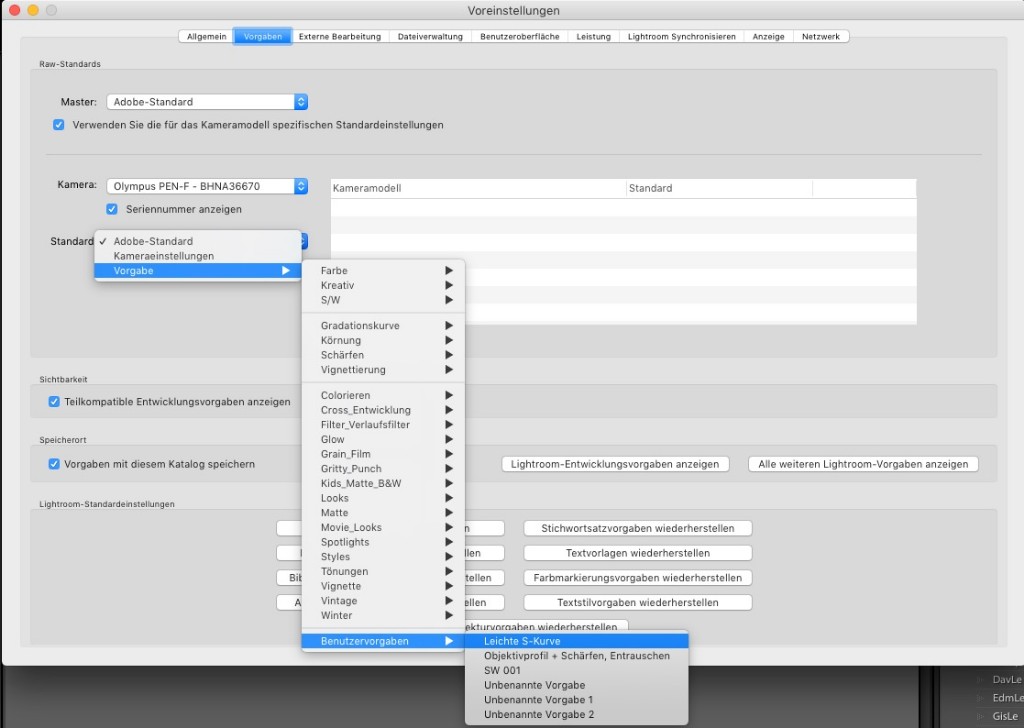The width and height of the screenshot is (1024, 728).
Task: Click the red close window button
Action: pyautogui.click(x=14, y=10)
